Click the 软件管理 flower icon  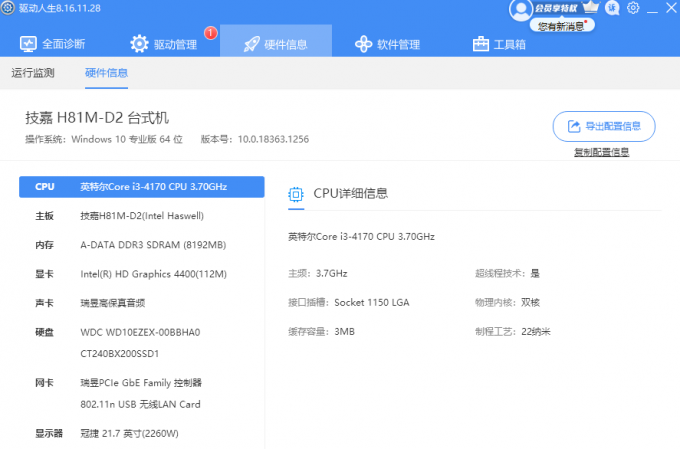363,44
